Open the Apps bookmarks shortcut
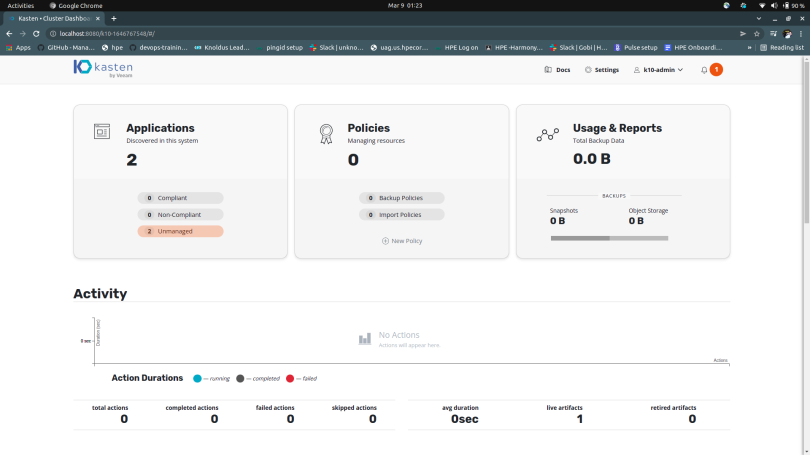This screenshot has width=810, height=455. (18, 48)
